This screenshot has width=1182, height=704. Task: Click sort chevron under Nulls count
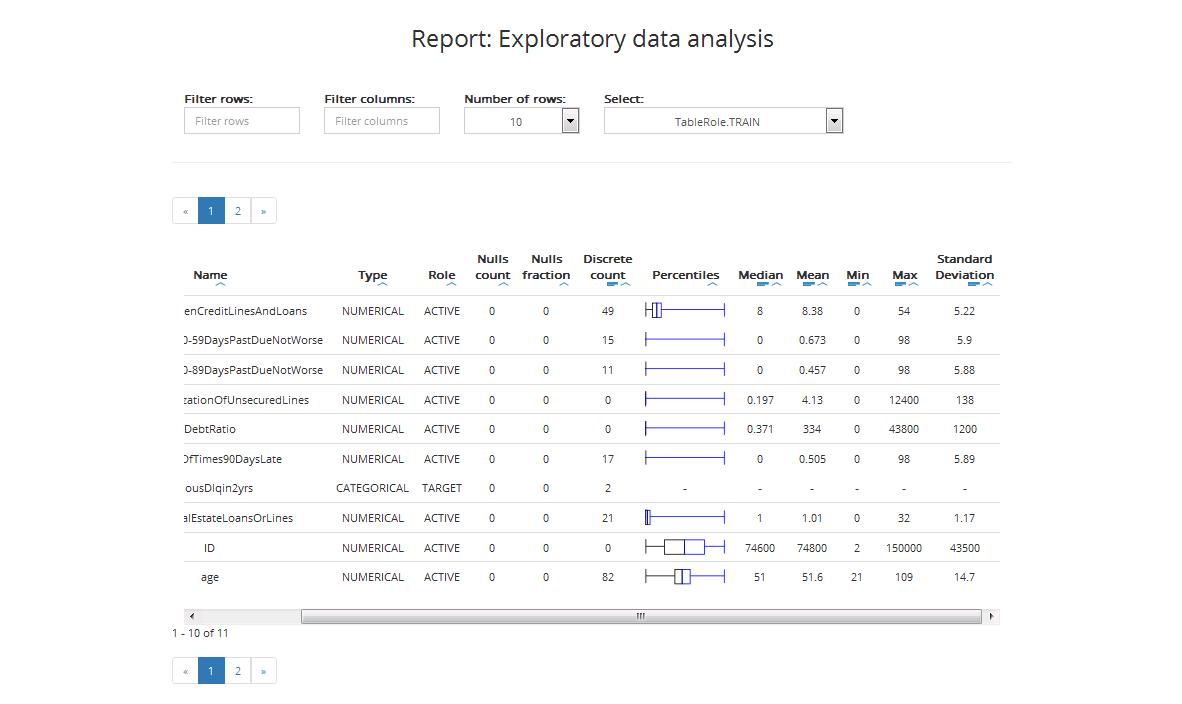(503, 285)
